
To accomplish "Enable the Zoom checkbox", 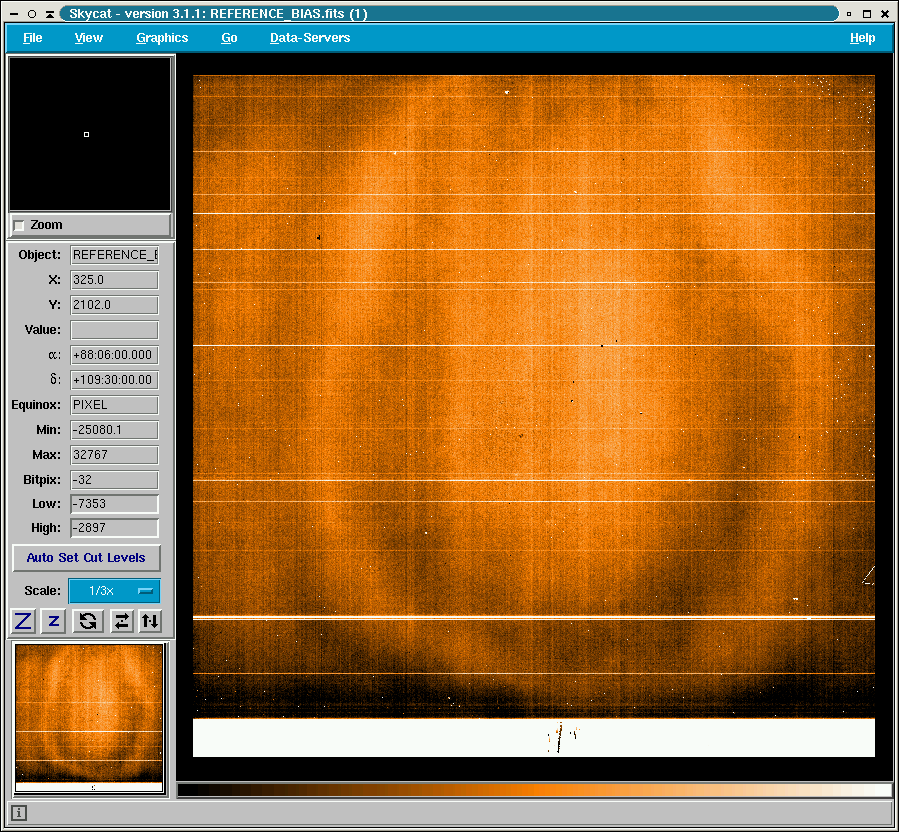I will (x=19, y=226).
